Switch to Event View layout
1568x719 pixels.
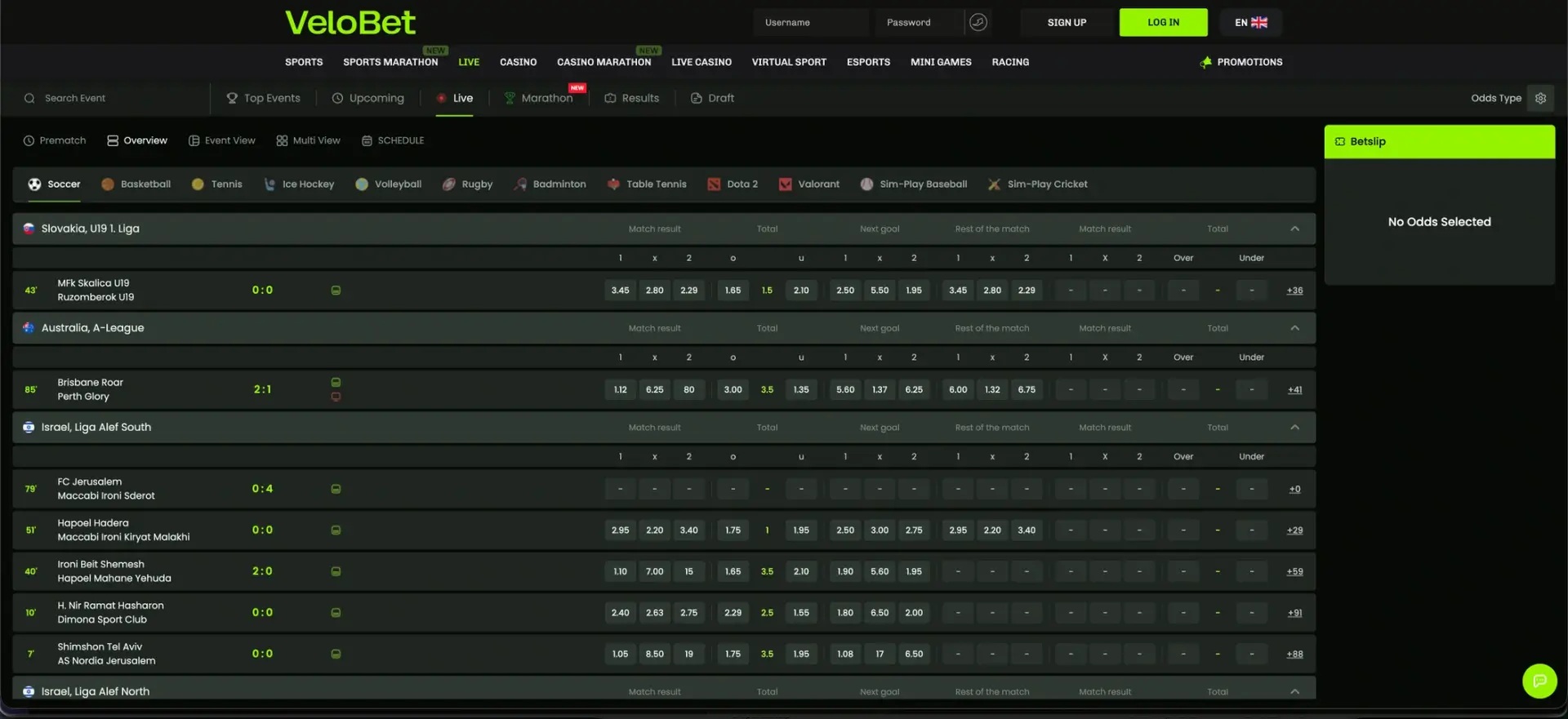tap(221, 141)
